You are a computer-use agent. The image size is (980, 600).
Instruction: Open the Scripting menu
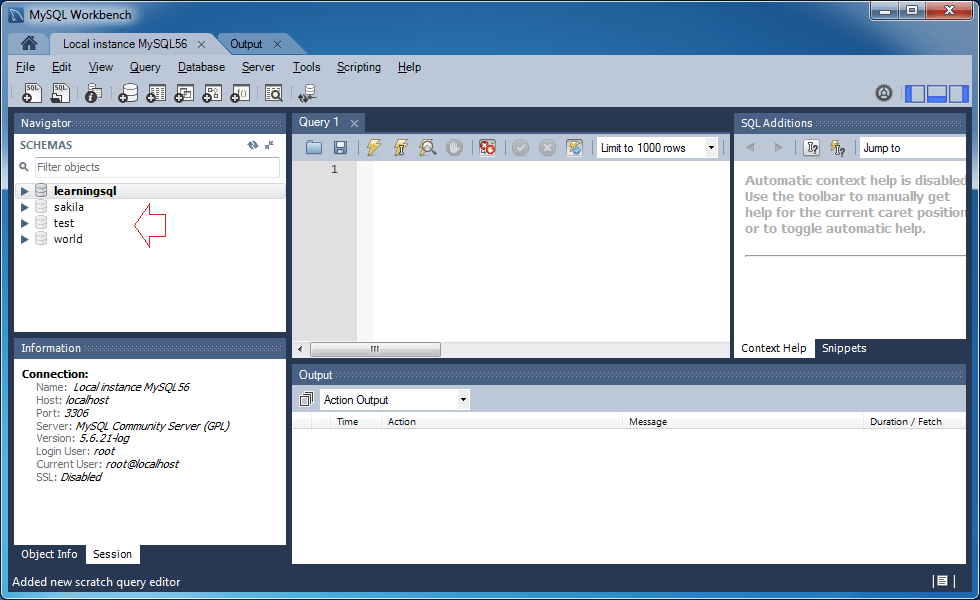point(359,67)
